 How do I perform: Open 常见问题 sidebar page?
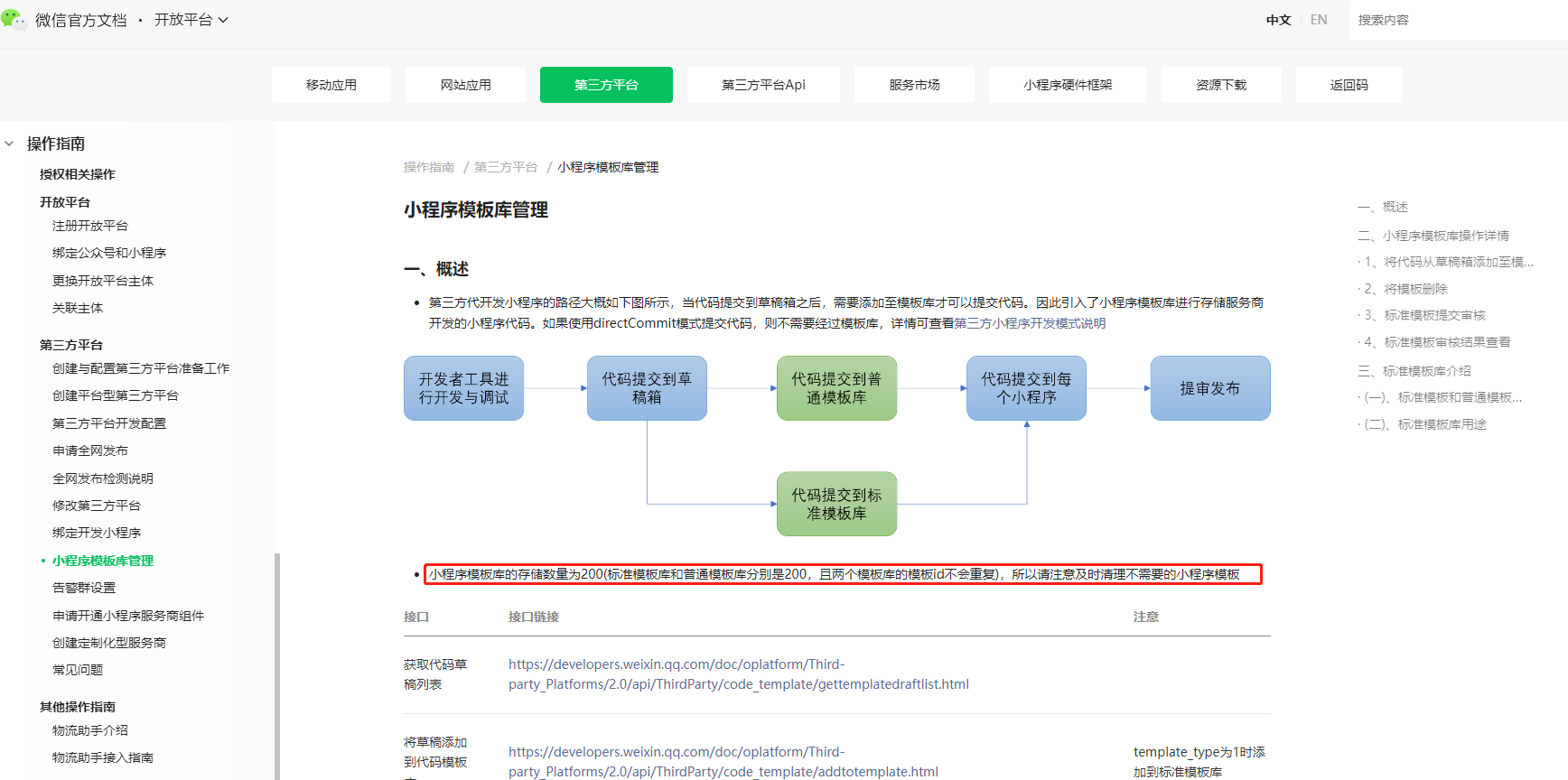point(78,670)
